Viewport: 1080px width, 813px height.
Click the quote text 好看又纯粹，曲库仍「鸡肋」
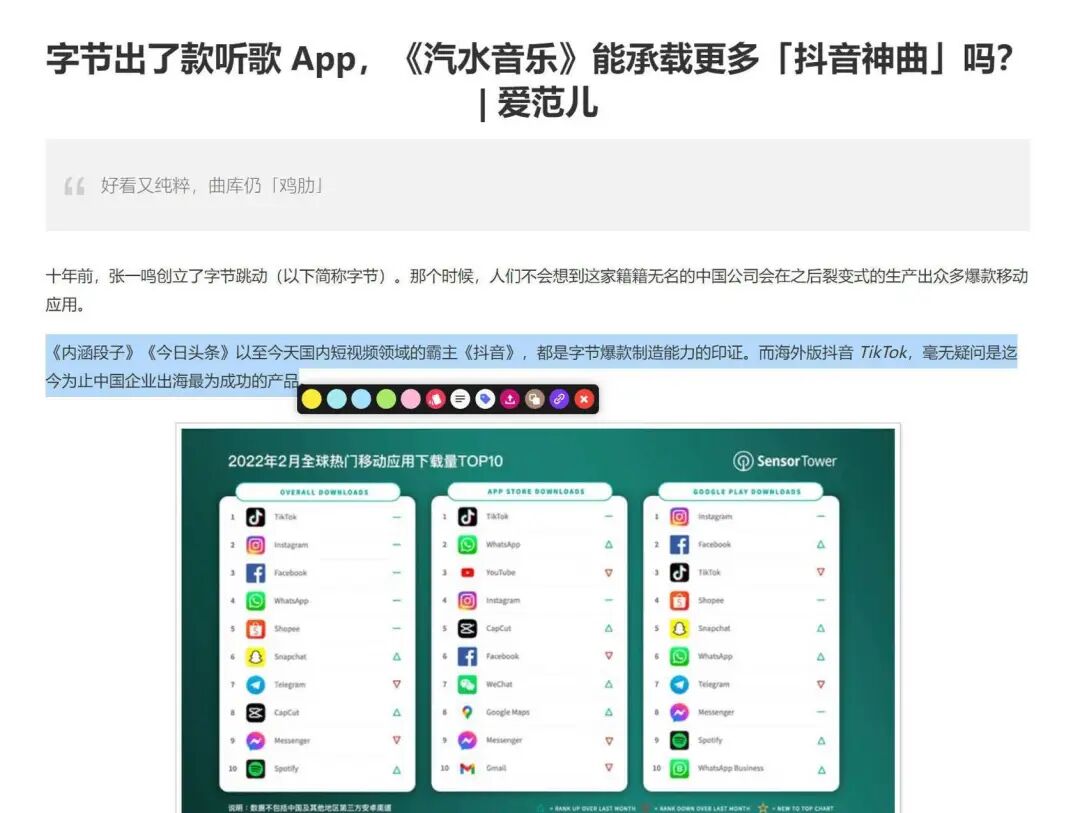pos(211,185)
